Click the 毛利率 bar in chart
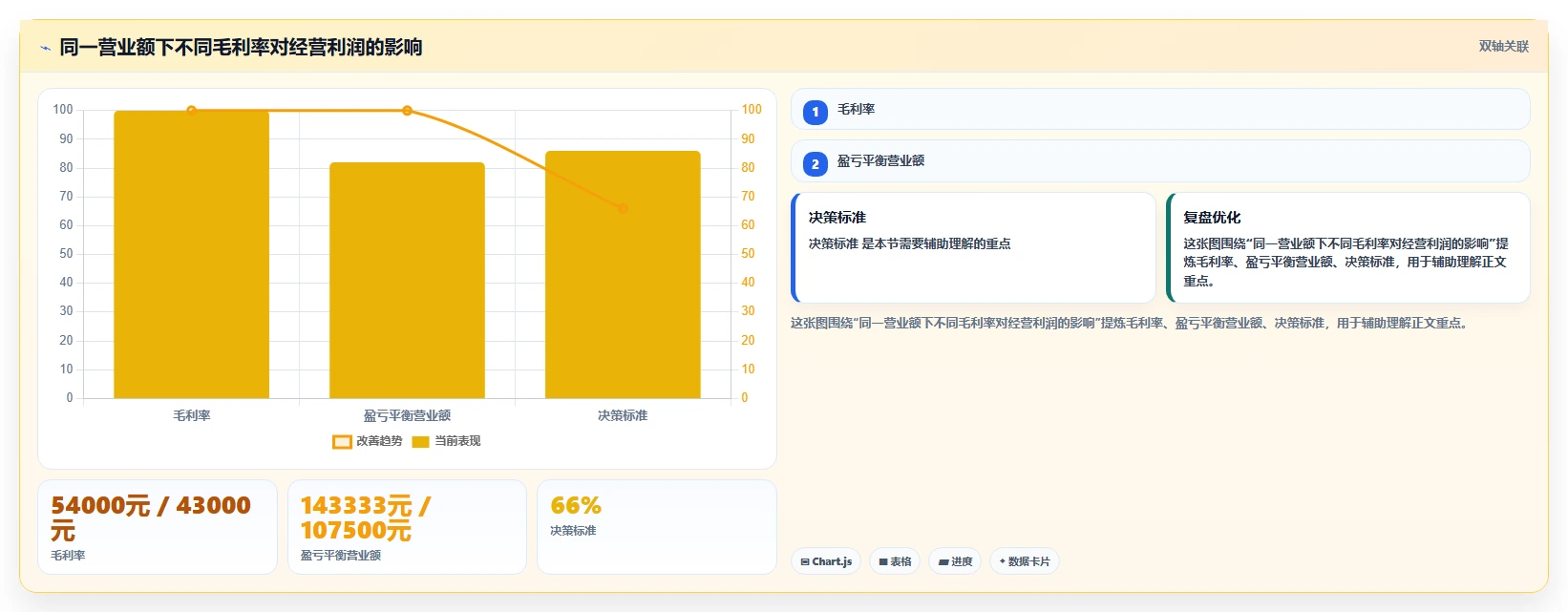The height and width of the screenshot is (612, 1568). click(x=192, y=254)
